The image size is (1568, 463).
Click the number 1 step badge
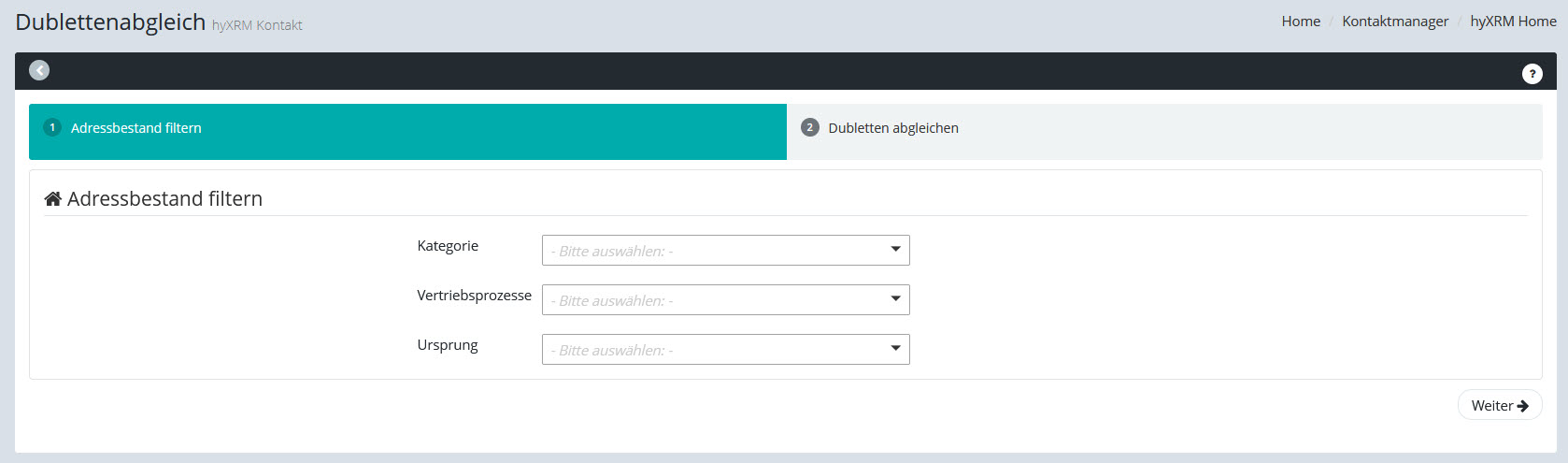coord(52,127)
